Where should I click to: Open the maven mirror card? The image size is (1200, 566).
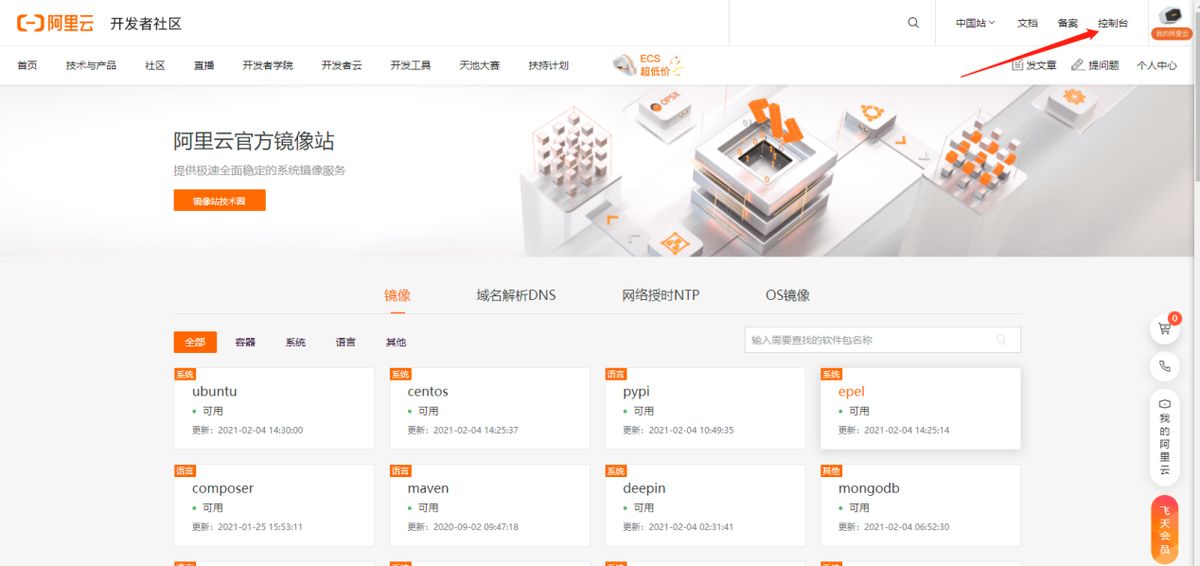coord(489,505)
